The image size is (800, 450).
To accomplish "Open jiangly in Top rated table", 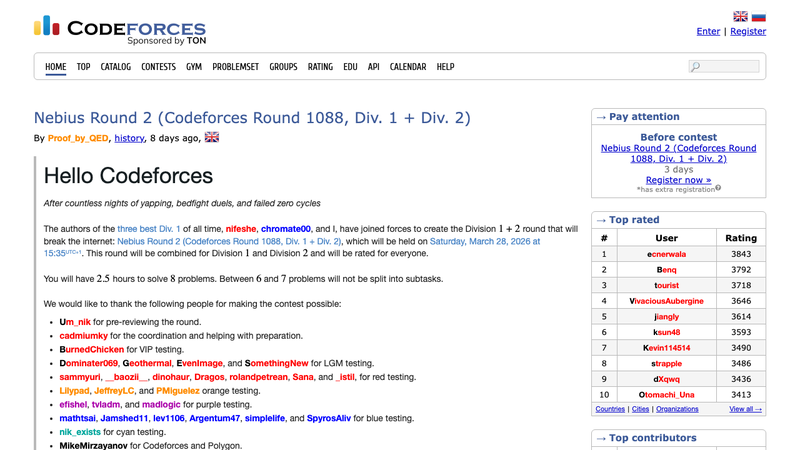I will tap(666, 317).
